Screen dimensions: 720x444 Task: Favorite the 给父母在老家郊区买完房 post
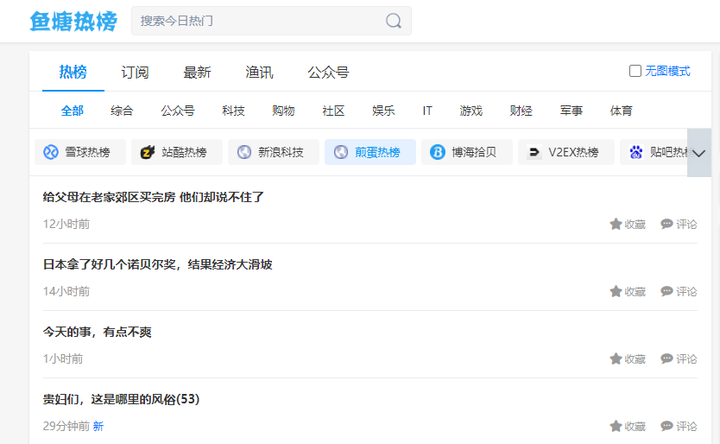click(x=627, y=224)
